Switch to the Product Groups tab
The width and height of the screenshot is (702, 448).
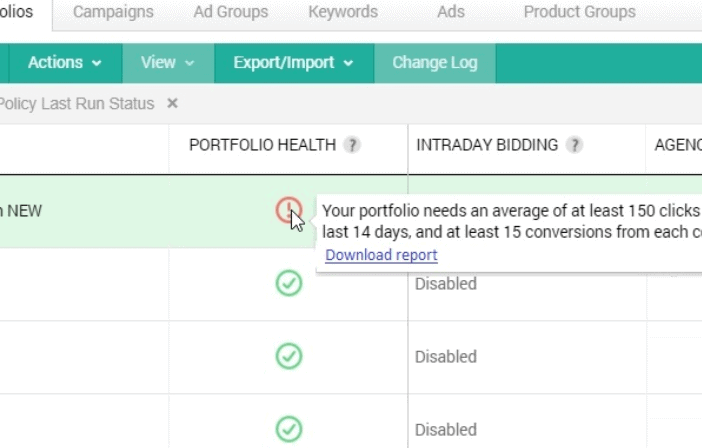(x=579, y=12)
